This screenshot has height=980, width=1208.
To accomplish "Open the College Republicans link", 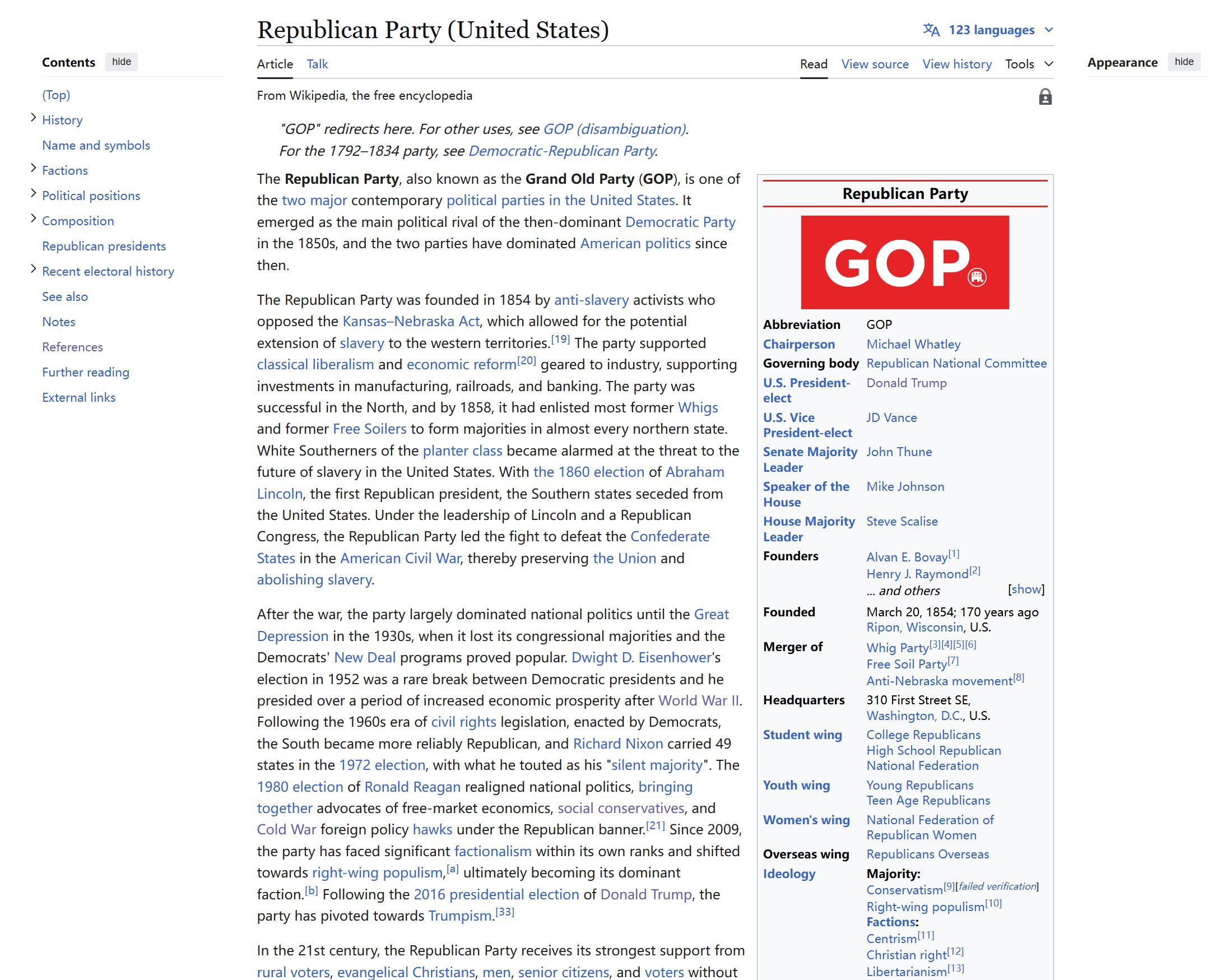I will tap(923, 735).
